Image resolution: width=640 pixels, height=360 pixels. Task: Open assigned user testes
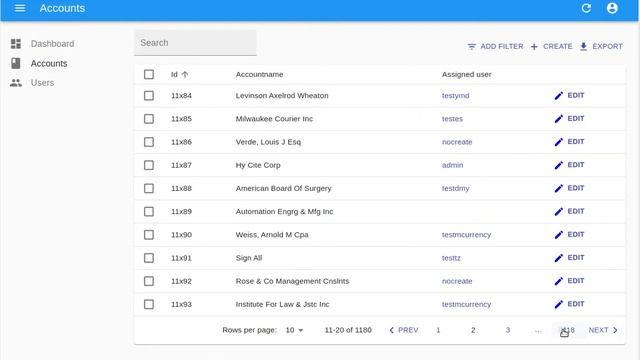(x=452, y=119)
